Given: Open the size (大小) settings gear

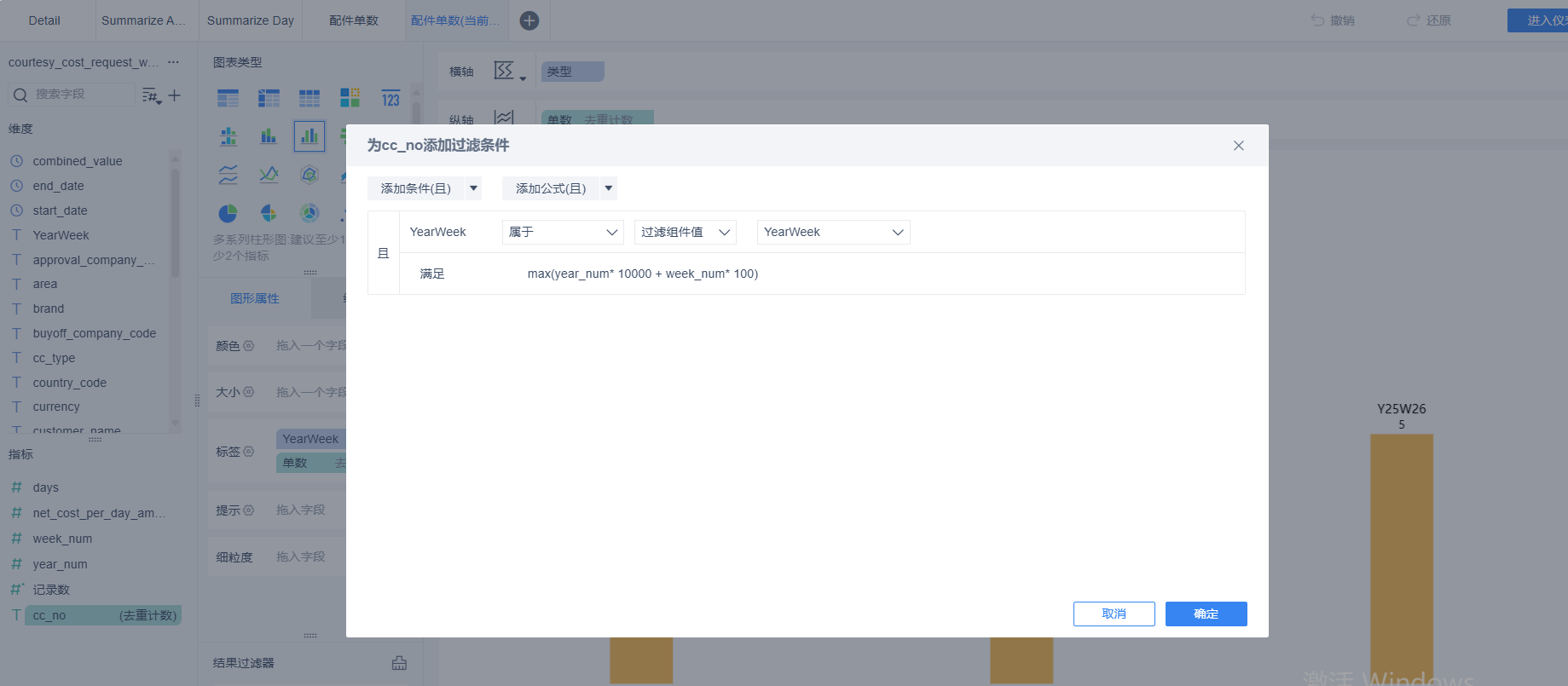Looking at the screenshot, I should [x=249, y=392].
